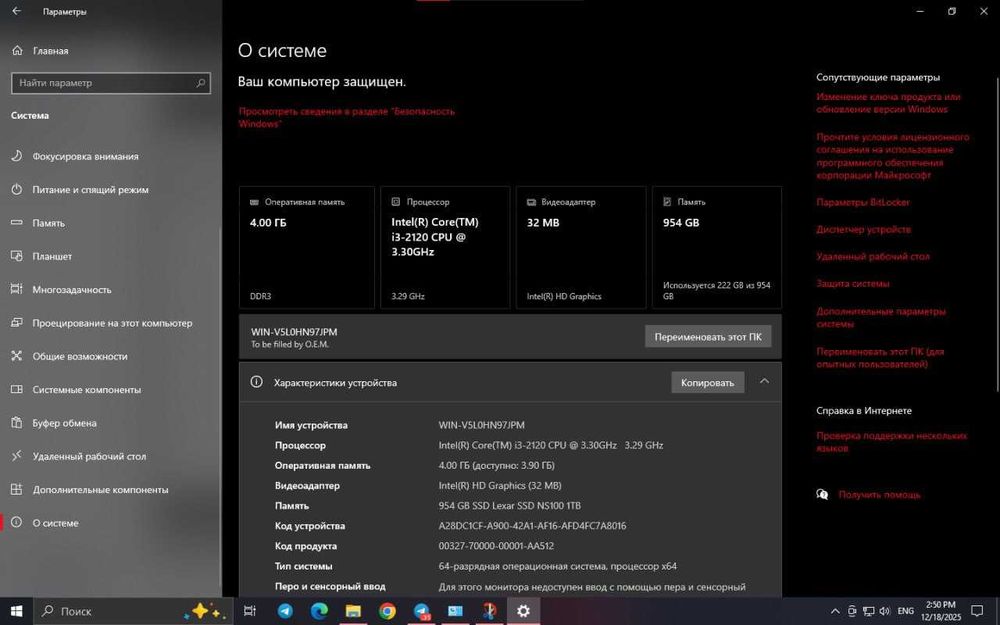The image size is (1000, 625).
Task: Open Удаленный рабочий стол related link
Action: (x=872, y=256)
